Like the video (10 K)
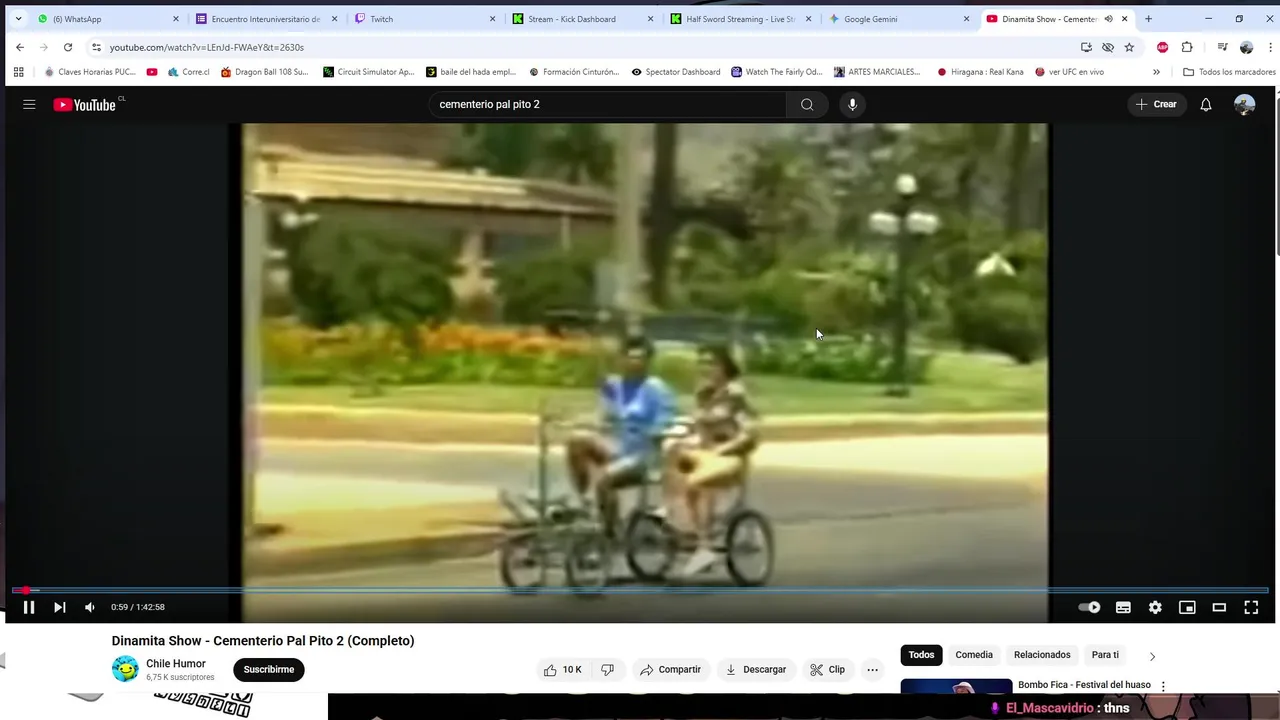This screenshot has width=1280, height=720. [x=563, y=670]
